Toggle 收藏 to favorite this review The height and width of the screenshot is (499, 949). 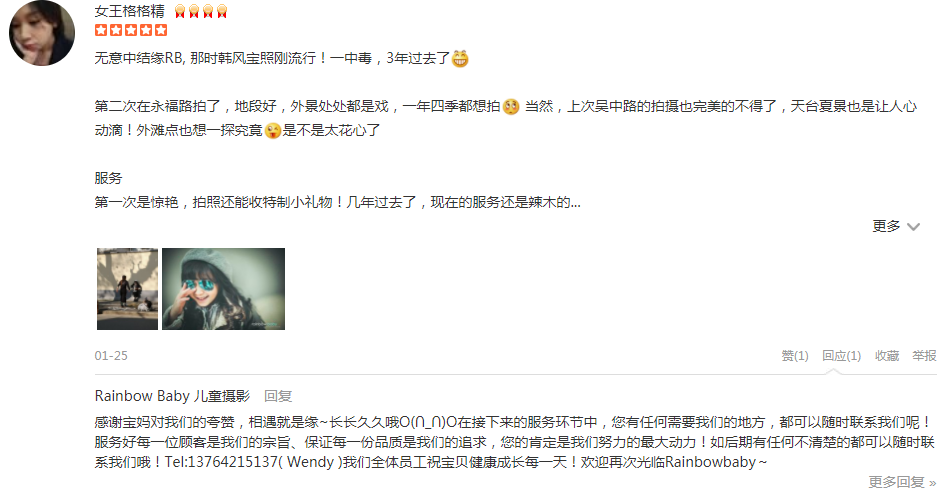pos(887,356)
